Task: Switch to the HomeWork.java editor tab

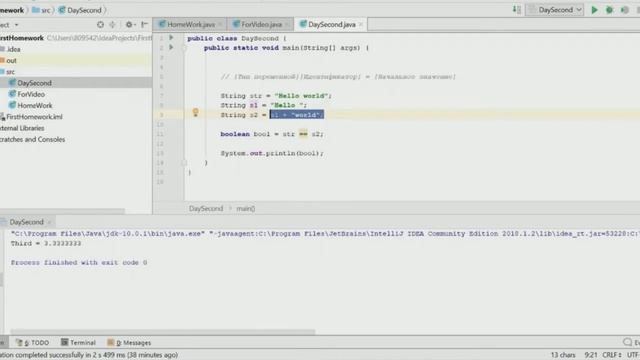Action: pos(191,24)
